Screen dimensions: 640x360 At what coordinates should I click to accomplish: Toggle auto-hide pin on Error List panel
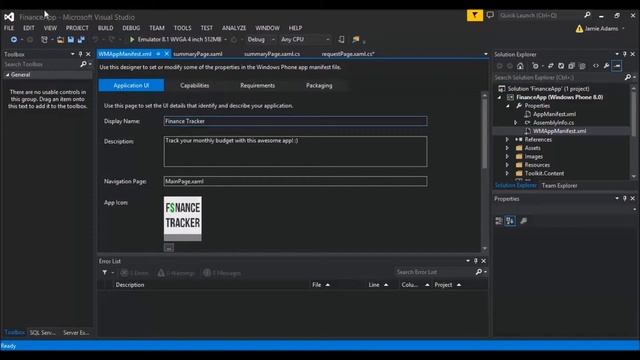pyautogui.click(x=476, y=260)
